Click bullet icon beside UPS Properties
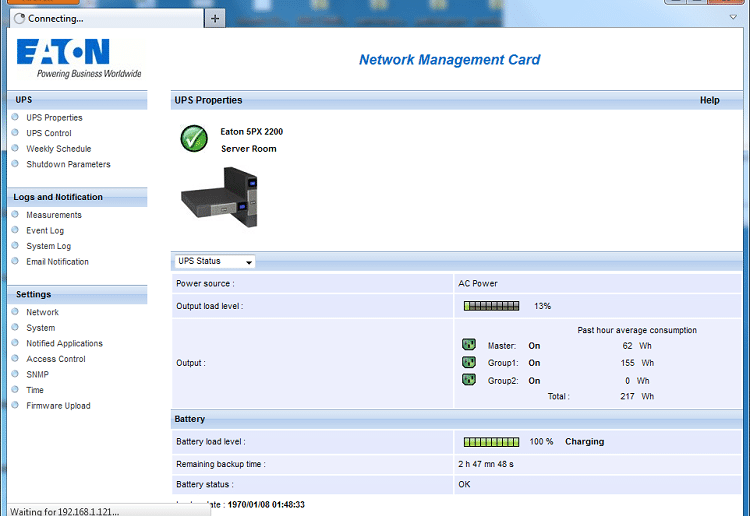Viewport: 750px width, 516px height. click(15, 117)
